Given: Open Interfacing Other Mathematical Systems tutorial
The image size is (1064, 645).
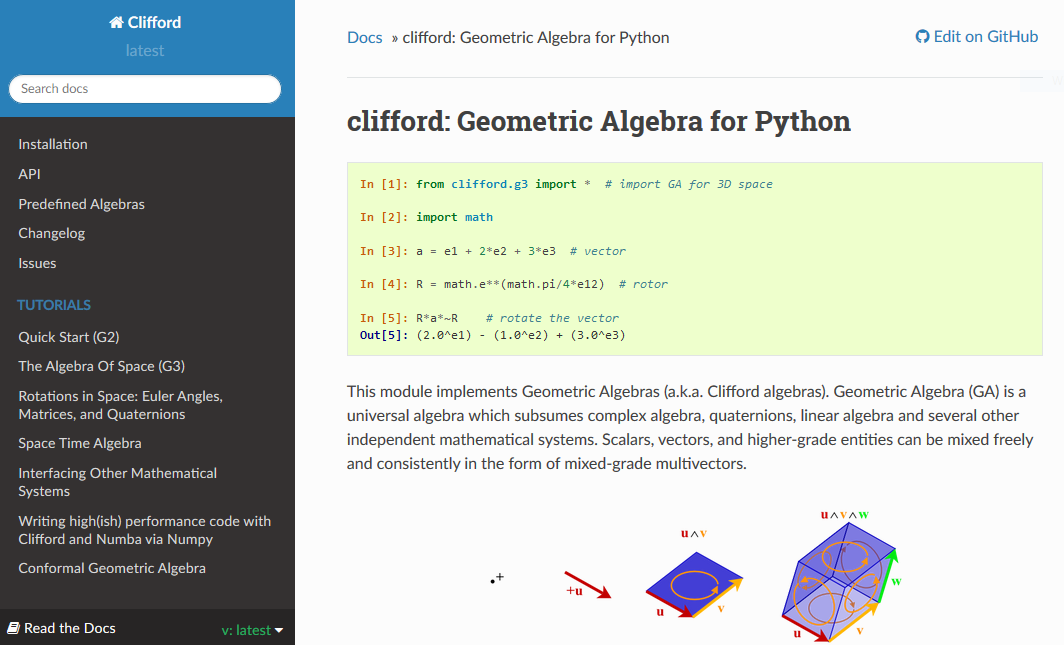Looking at the screenshot, I should coord(117,482).
